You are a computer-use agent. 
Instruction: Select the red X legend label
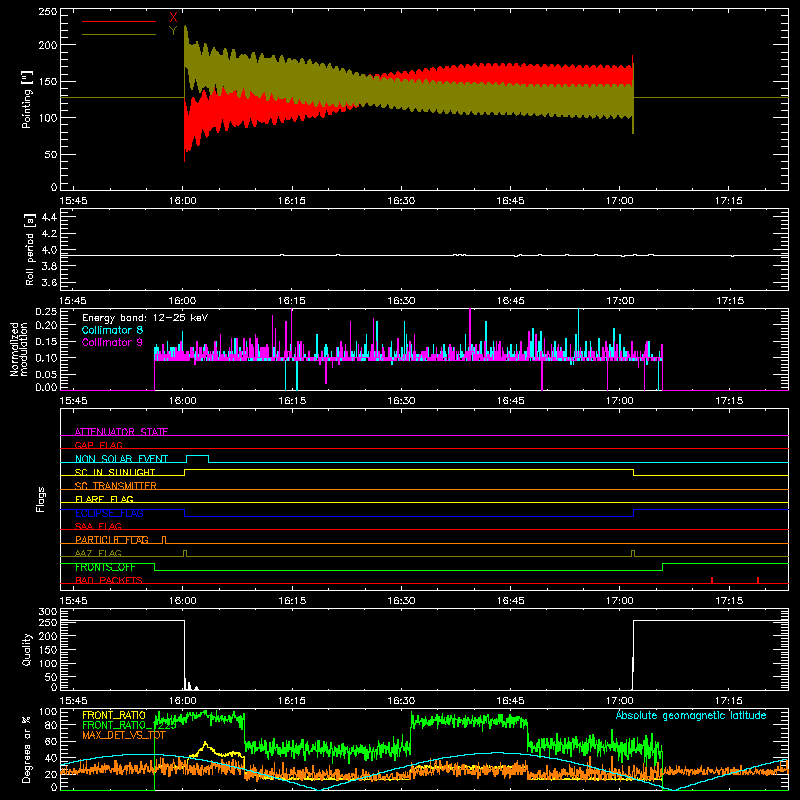tap(173, 18)
